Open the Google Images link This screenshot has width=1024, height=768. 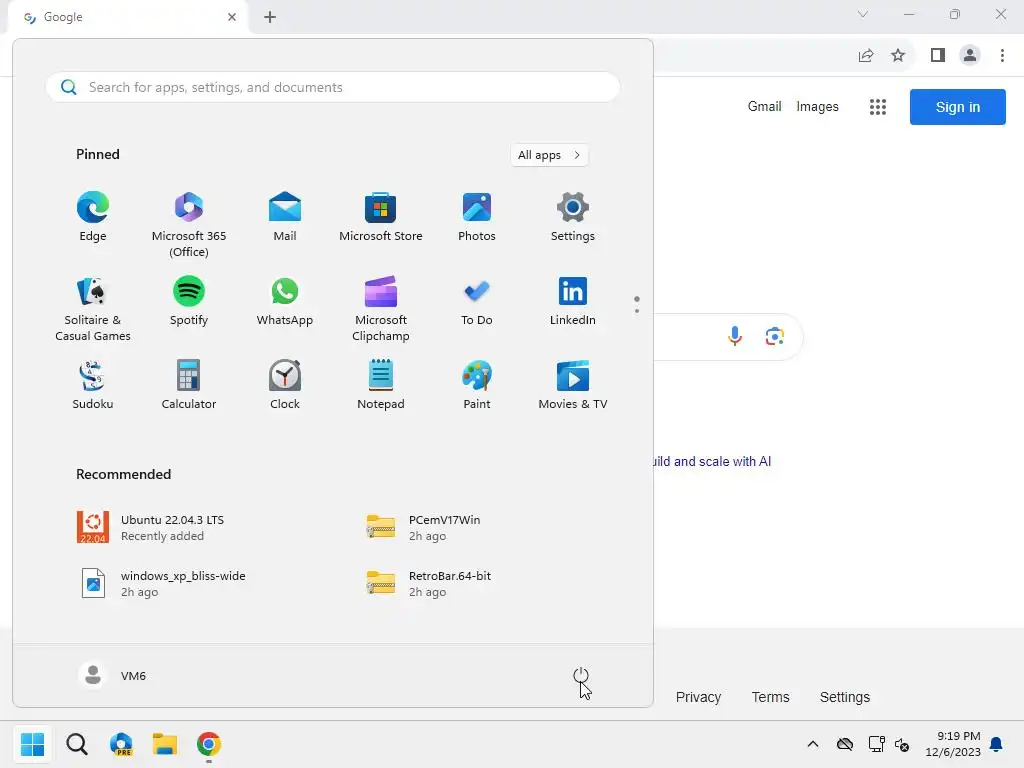(817, 106)
